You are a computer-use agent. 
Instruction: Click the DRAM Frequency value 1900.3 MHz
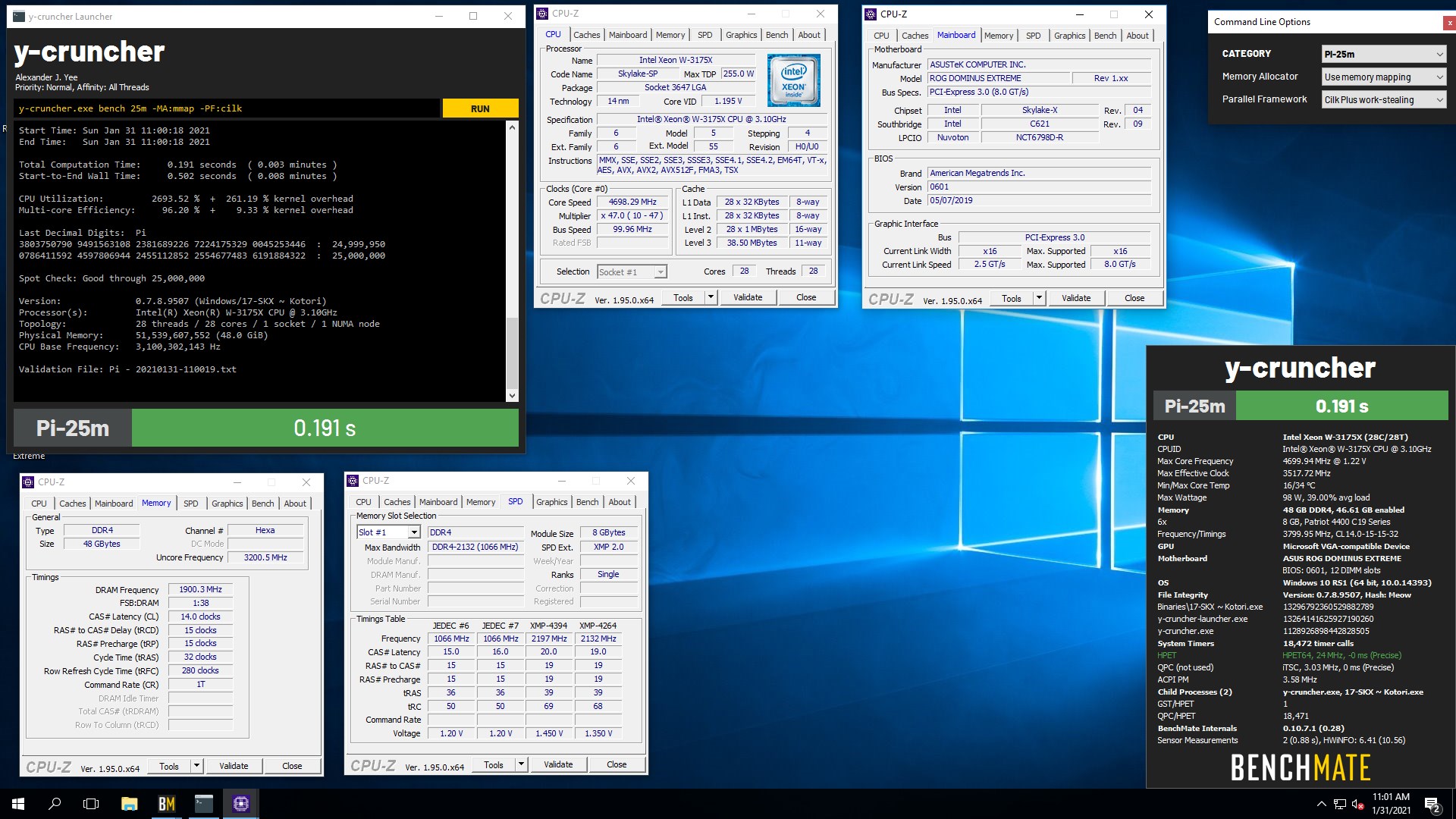200,589
